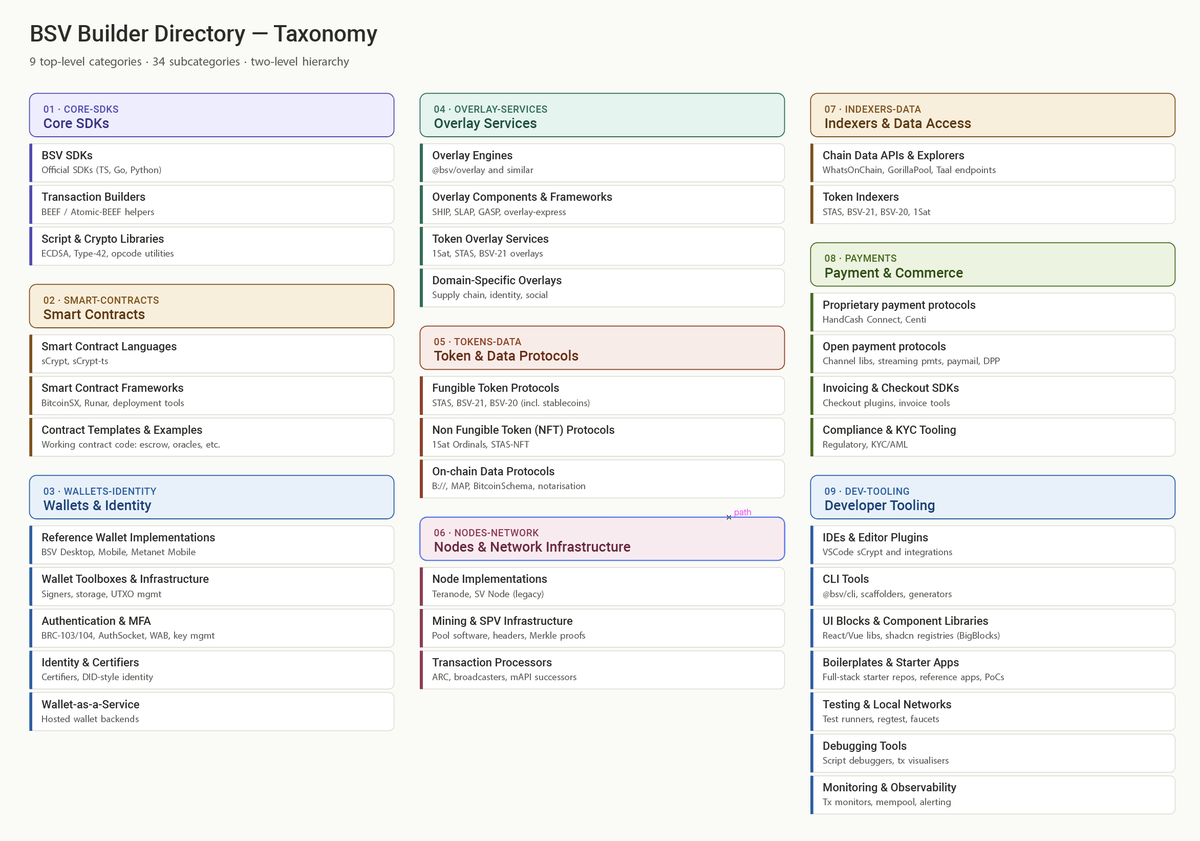
Task: Click the Reference Wallet Implementations card
Action: coord(212,545)
